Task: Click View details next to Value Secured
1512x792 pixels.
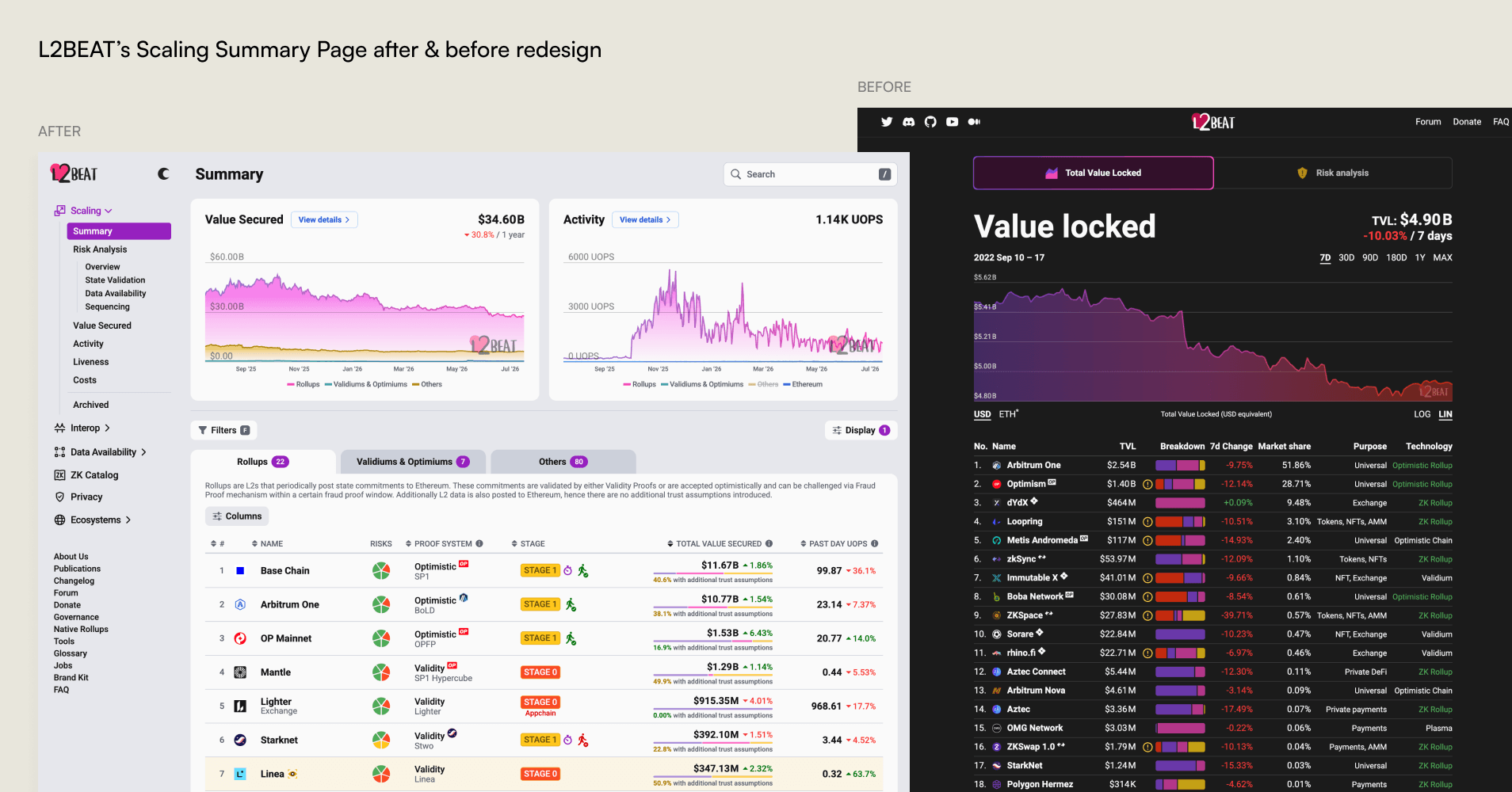Action: pyautogui.click(x=324, y=219)
